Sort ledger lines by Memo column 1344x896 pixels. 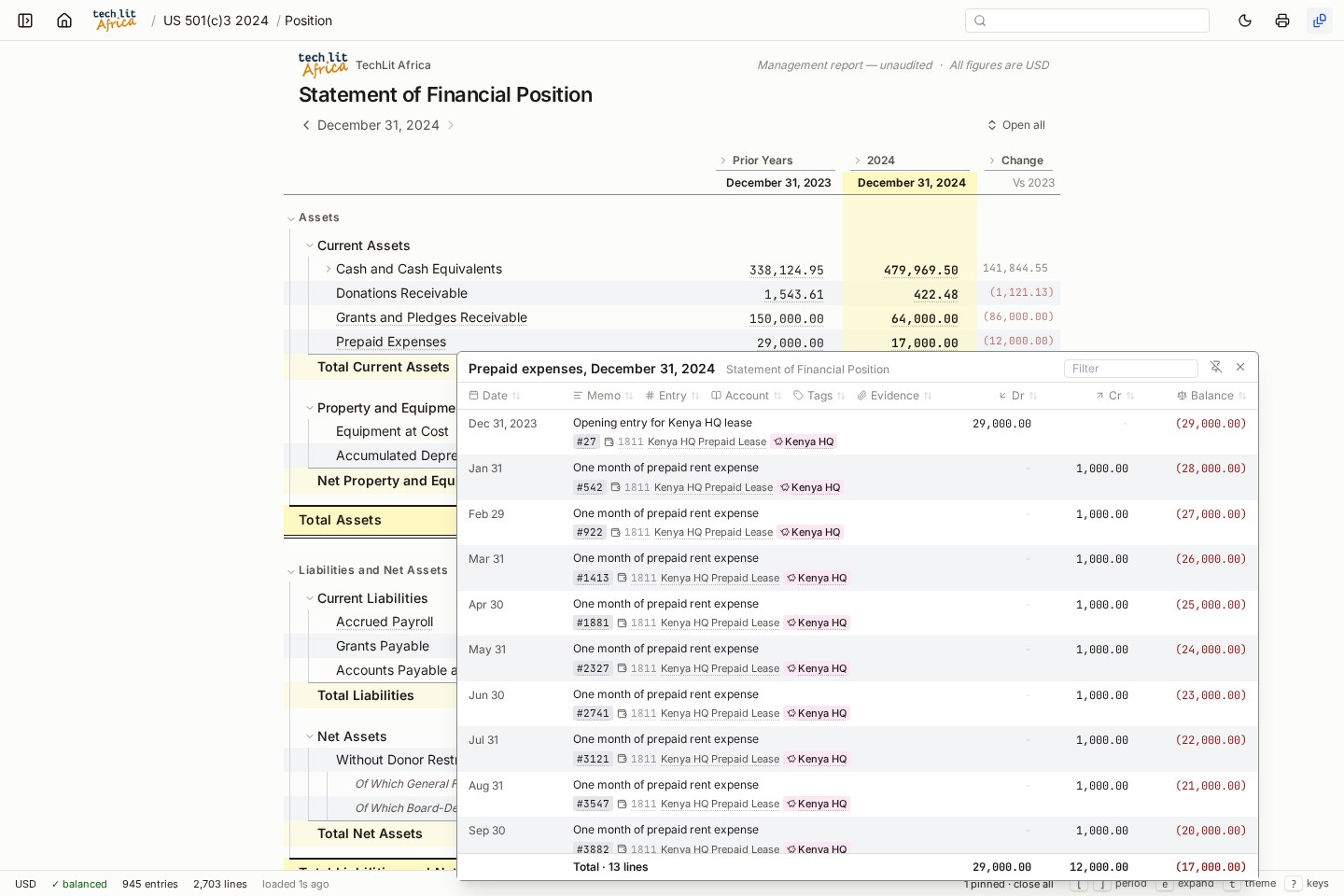pos(603,396)
